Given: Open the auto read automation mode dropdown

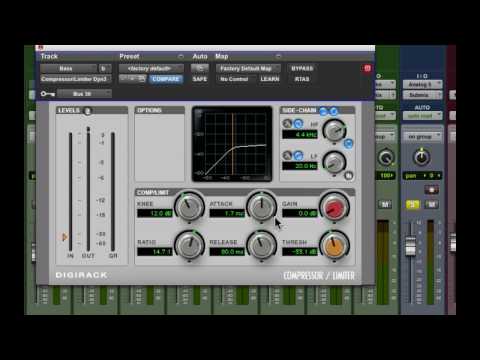Looking at the screenshot, I should [422, 116].
